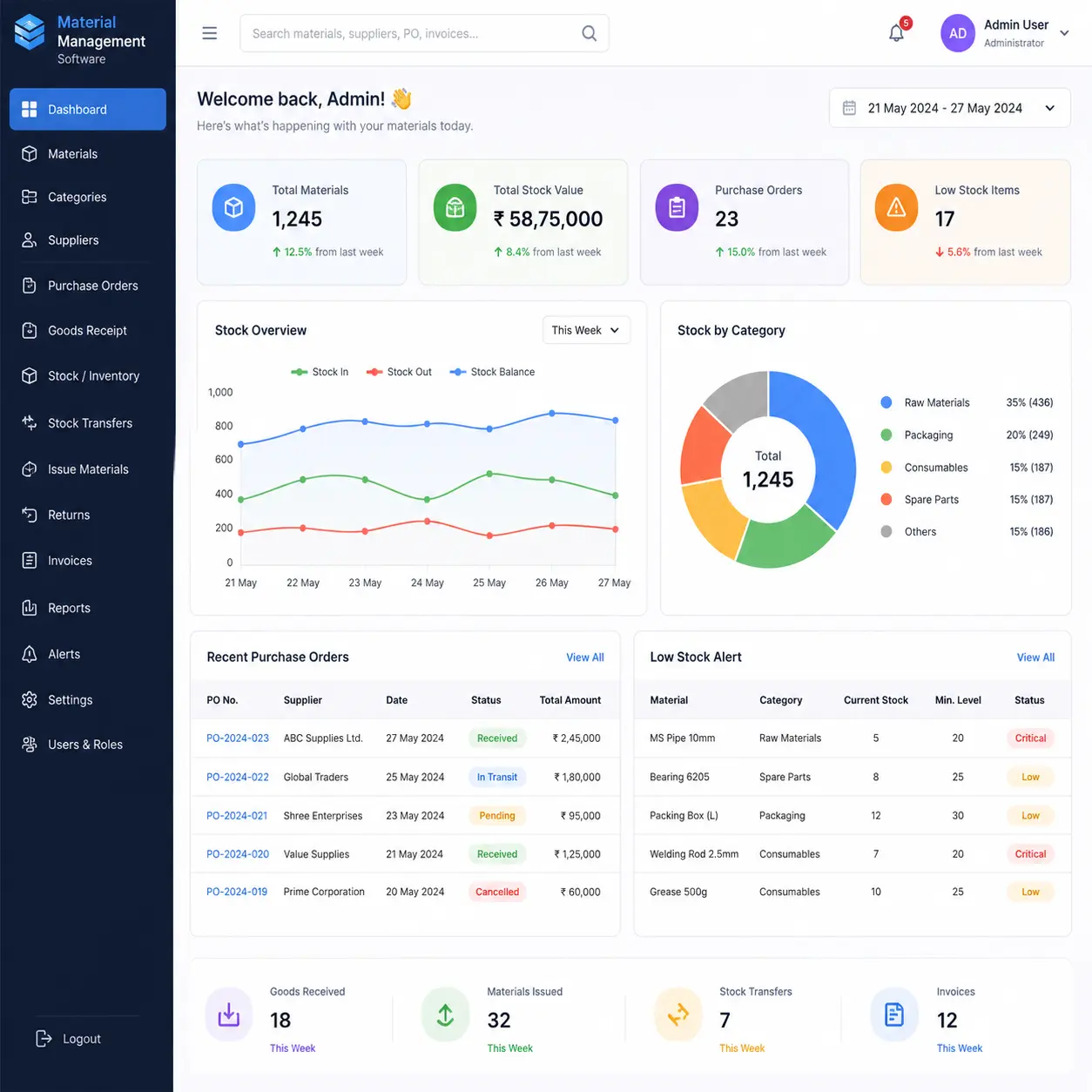1092x1092 pixels.
Task: Toggle the Stock In legend series
Action: [320, 372]
